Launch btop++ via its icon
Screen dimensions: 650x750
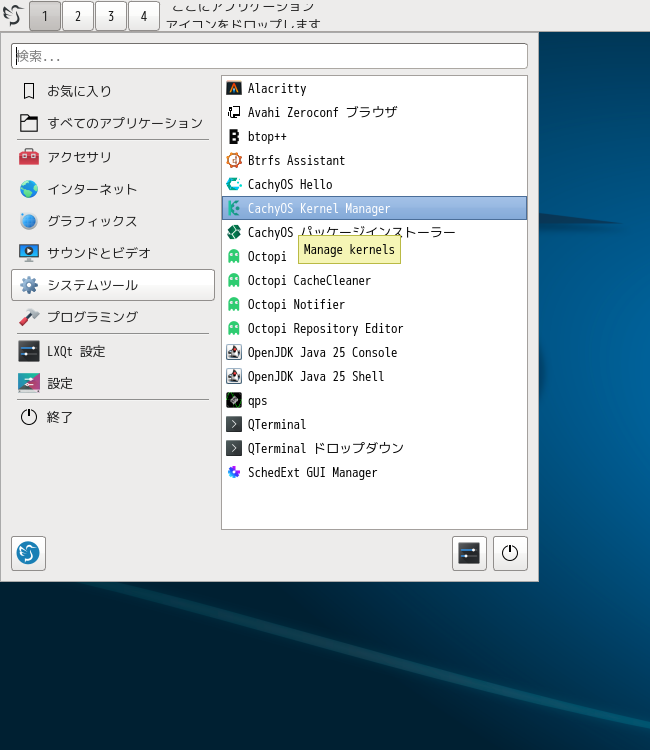pos(234,136)
